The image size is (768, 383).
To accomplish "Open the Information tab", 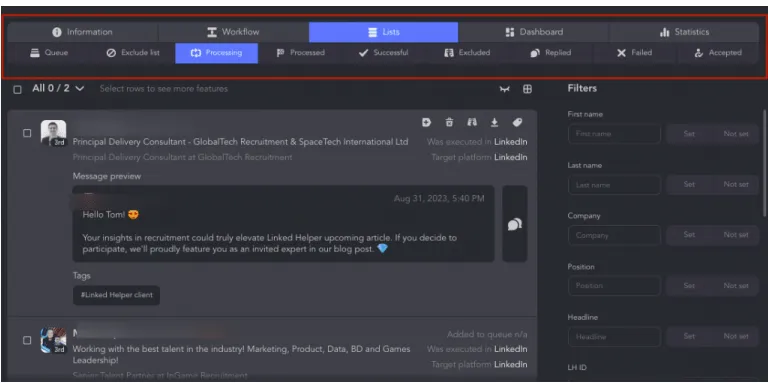I will tap(82, 32).
